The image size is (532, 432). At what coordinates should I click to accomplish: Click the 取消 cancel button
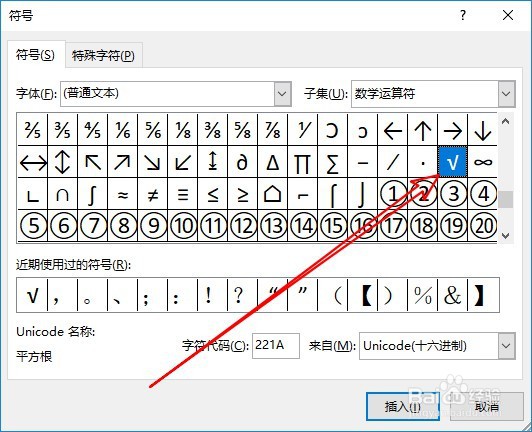[487, 406]
